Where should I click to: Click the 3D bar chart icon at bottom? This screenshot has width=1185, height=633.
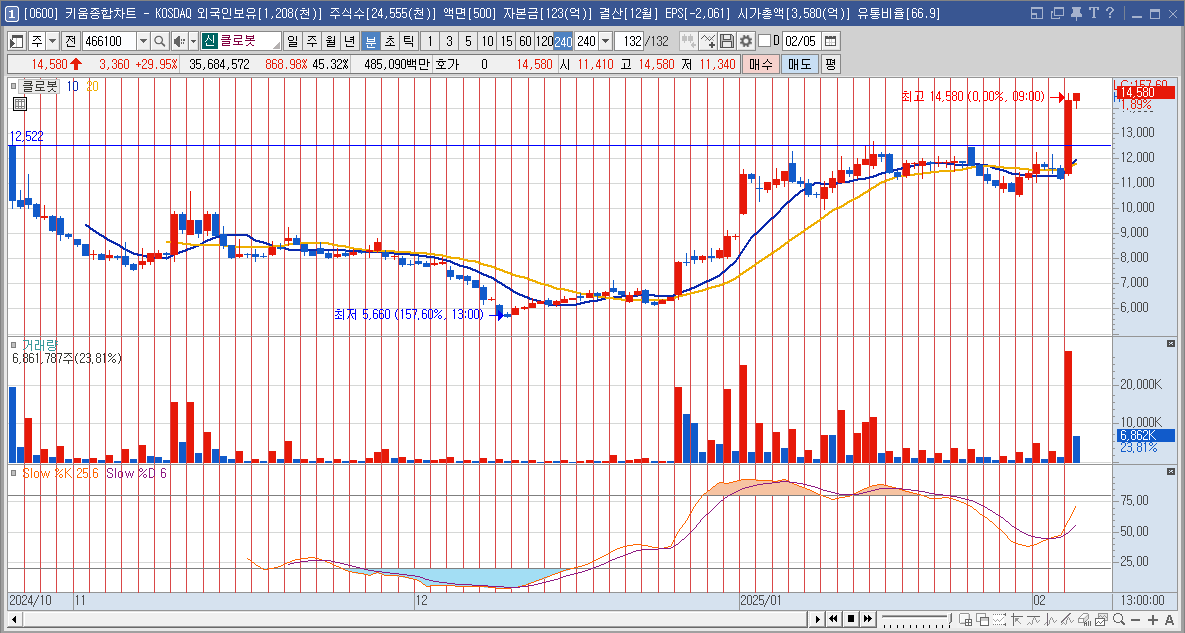click(x=1084, y=619)
